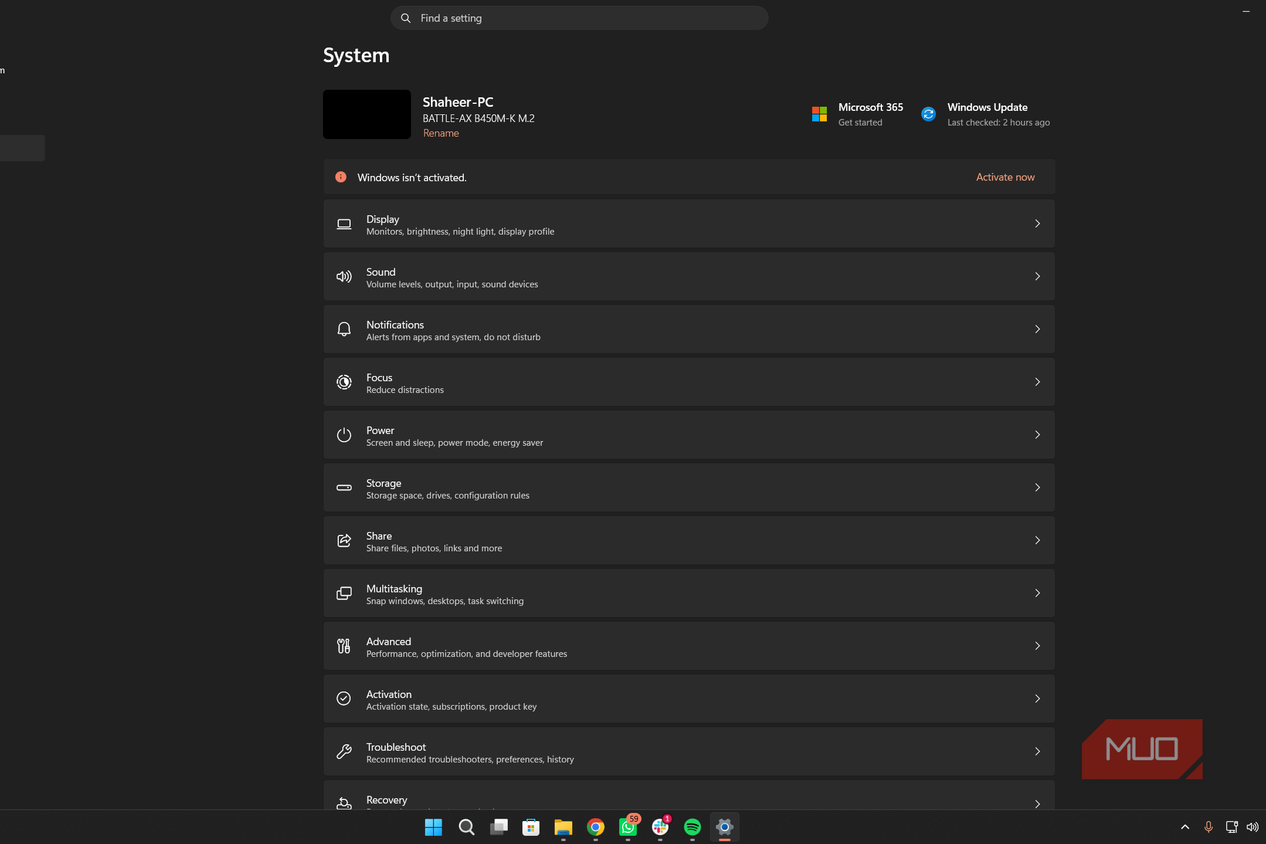Image resolution: width=1266 pixels, height=844 pixels.
Task: Click the Storage drive icon
Action: pyautogui.click(x=344, y=488)
